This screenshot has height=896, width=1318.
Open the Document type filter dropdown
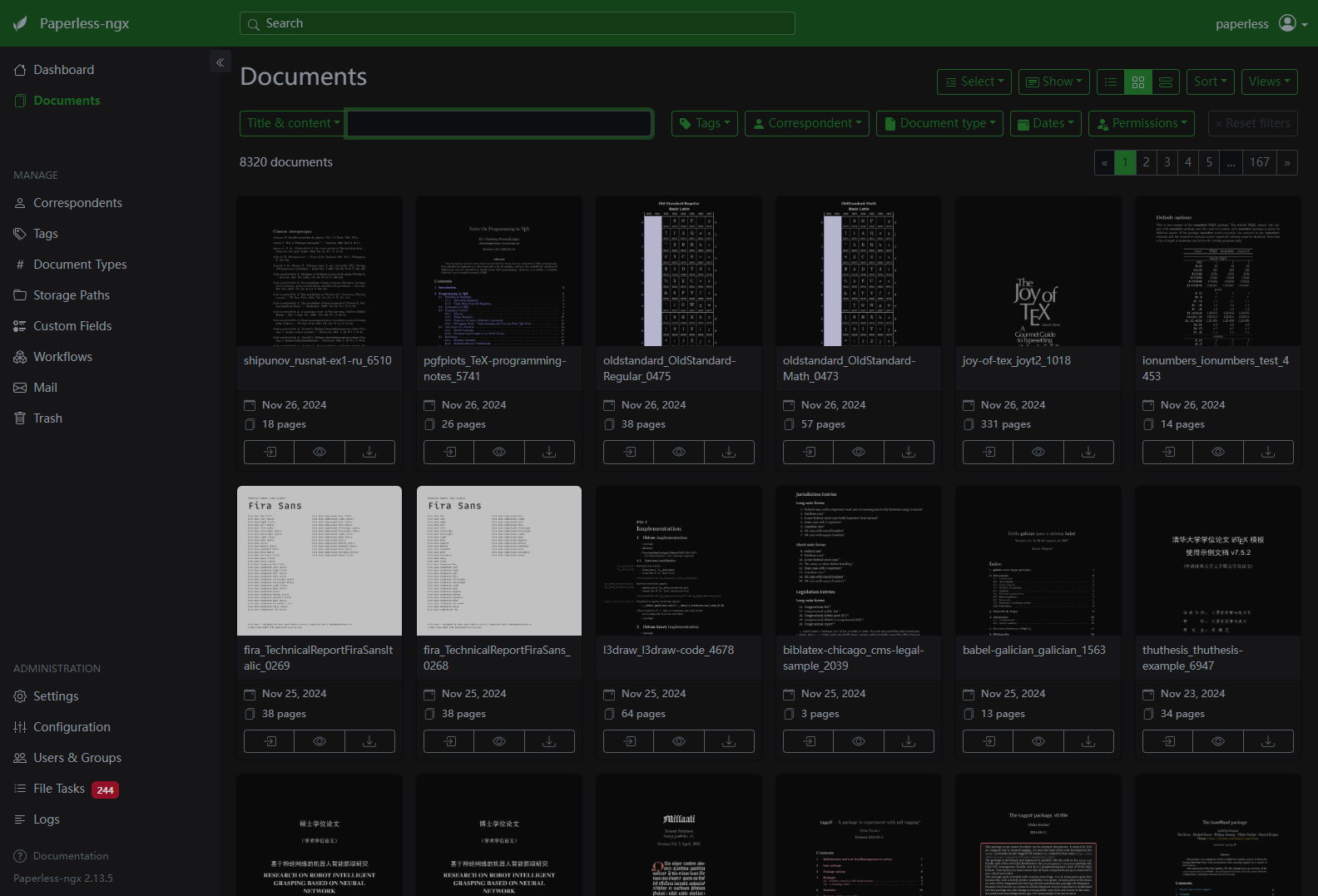(940, 123)
